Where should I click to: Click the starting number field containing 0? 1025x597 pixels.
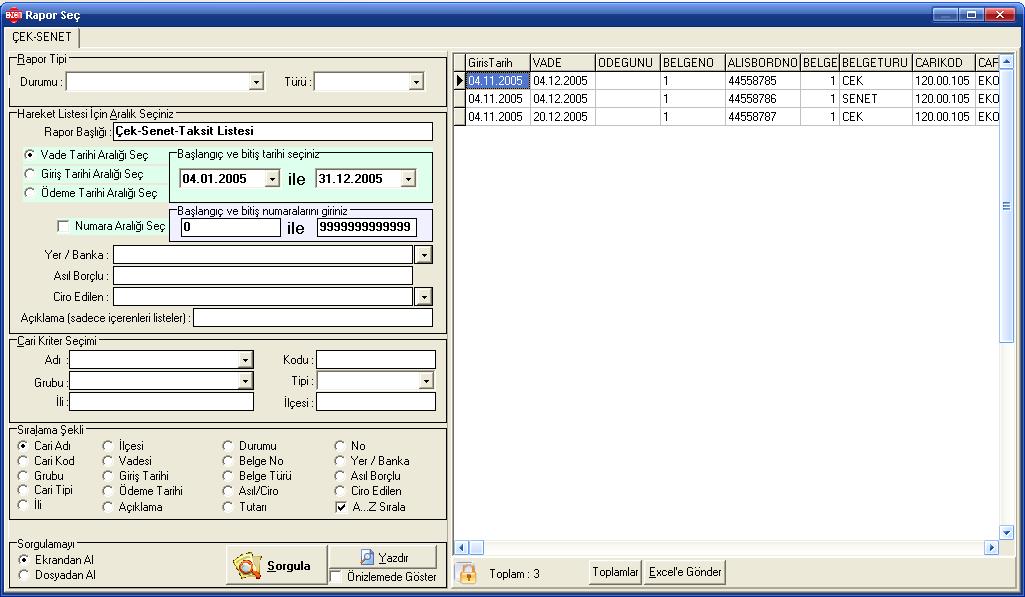coord(231,228)
